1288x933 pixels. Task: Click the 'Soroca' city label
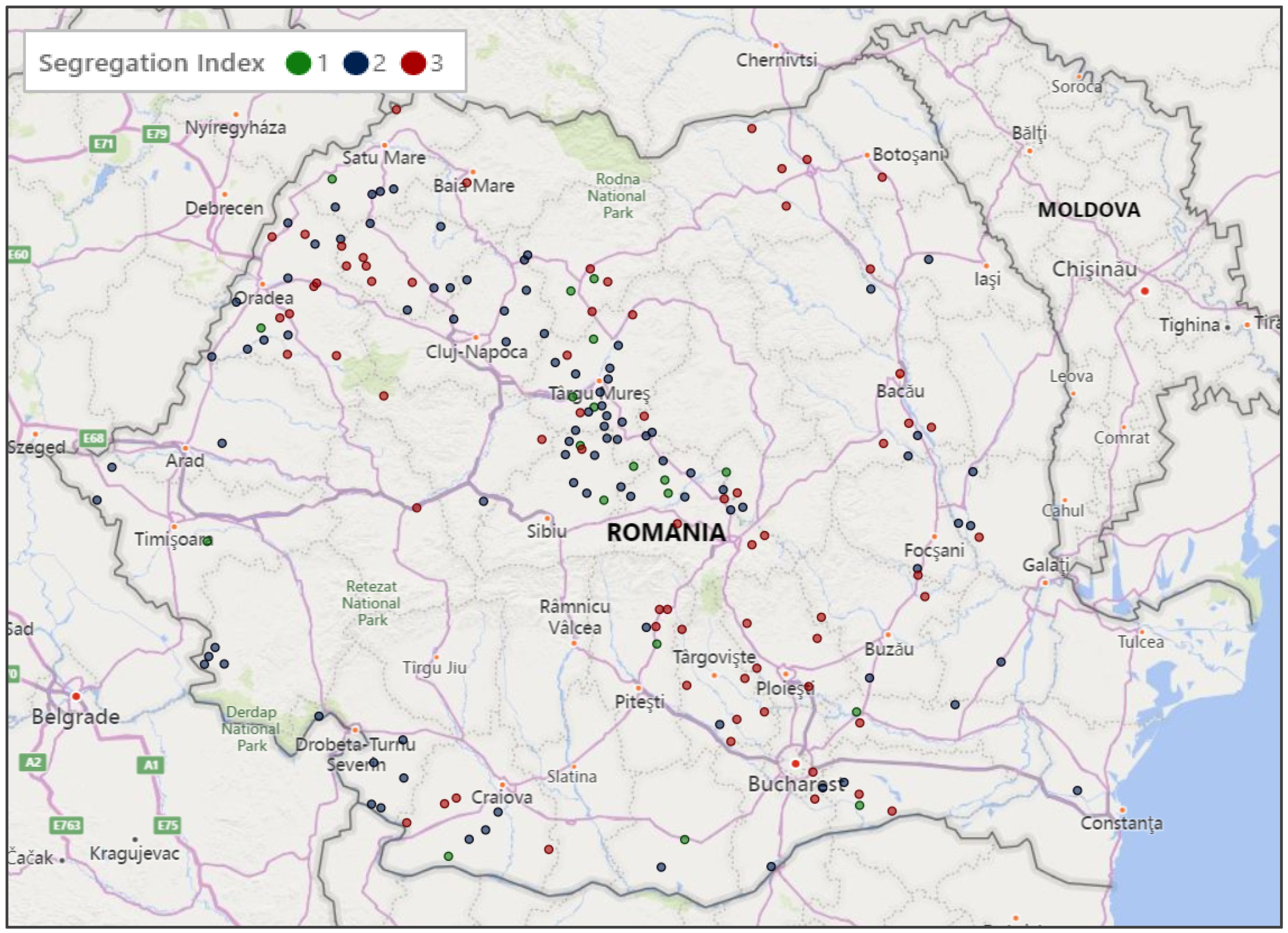point(1076,86)
